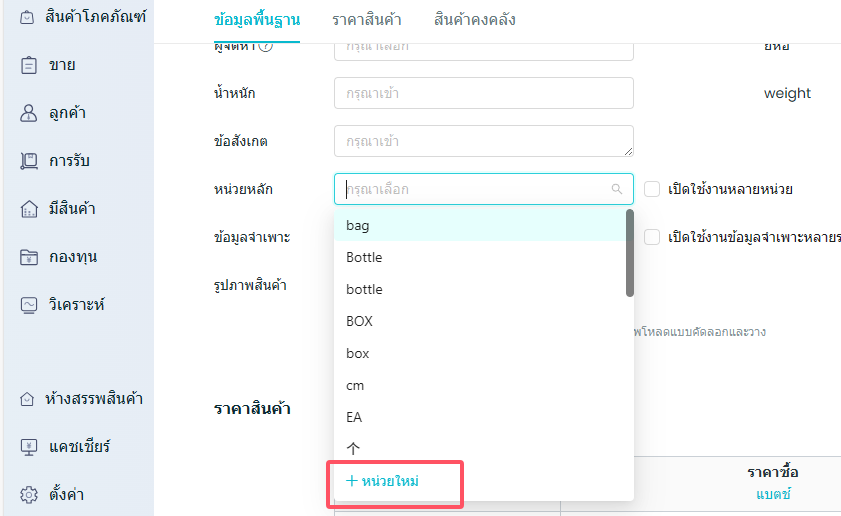
Task: Open the การรับ receiving icon
Action: pos(29,161)
